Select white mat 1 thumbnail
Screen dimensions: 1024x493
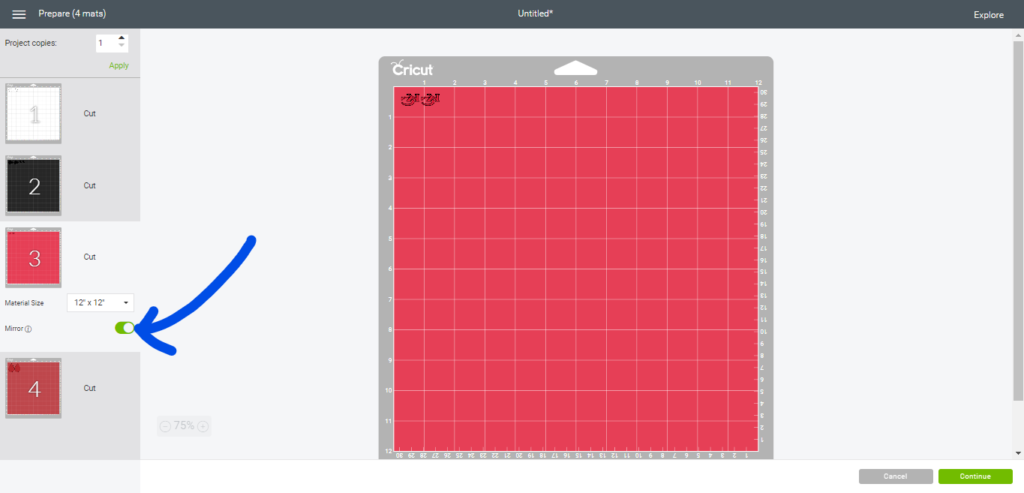click(33, 113)
